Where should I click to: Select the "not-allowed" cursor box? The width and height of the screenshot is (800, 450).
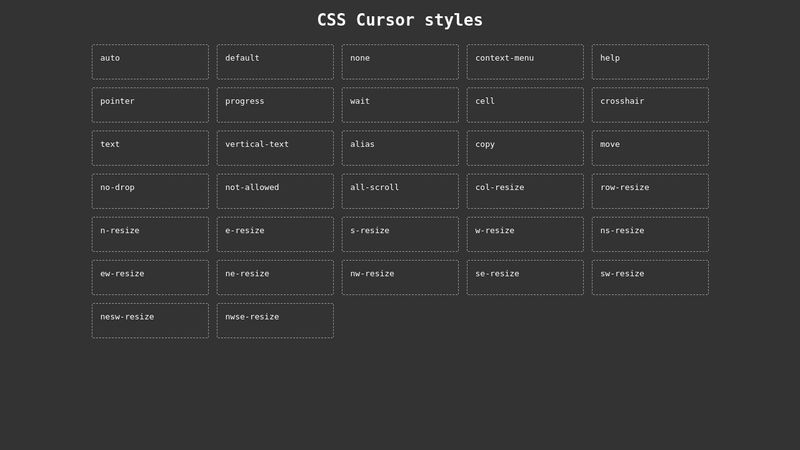(275, 191)
